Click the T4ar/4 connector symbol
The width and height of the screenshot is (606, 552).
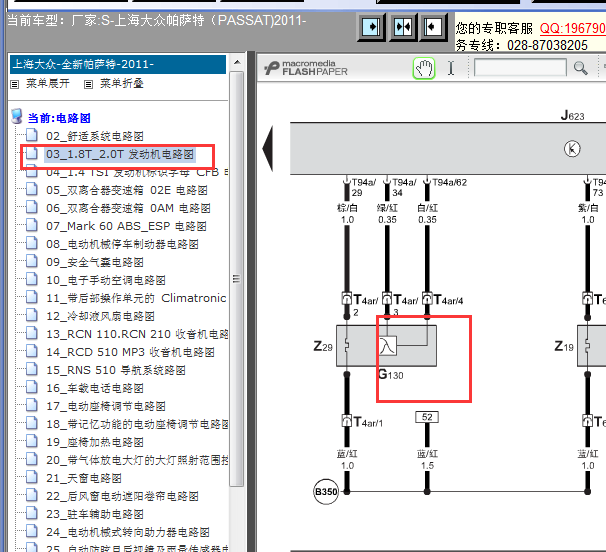pos(427,298)
